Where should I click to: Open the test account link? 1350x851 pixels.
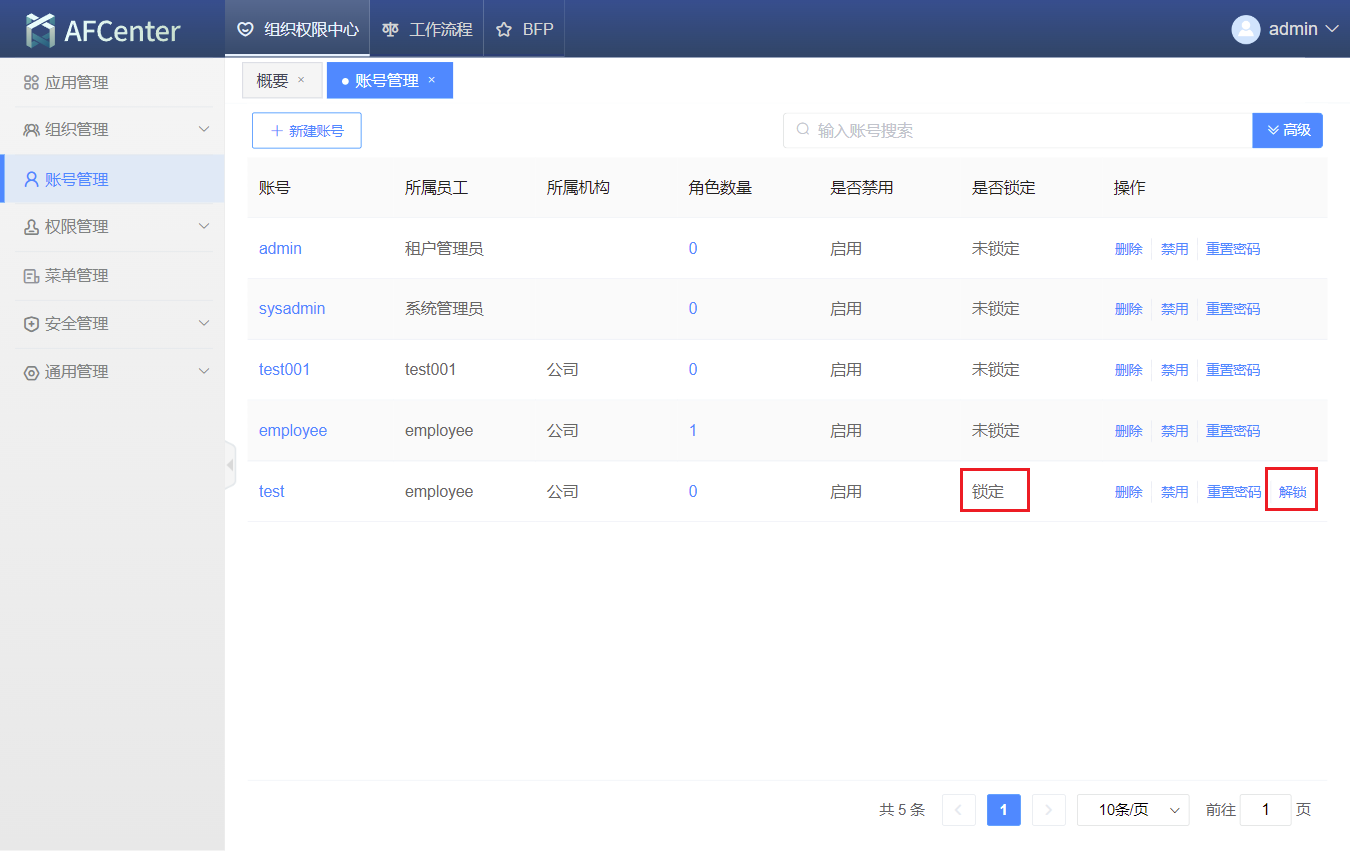click(x=272, y=492)
